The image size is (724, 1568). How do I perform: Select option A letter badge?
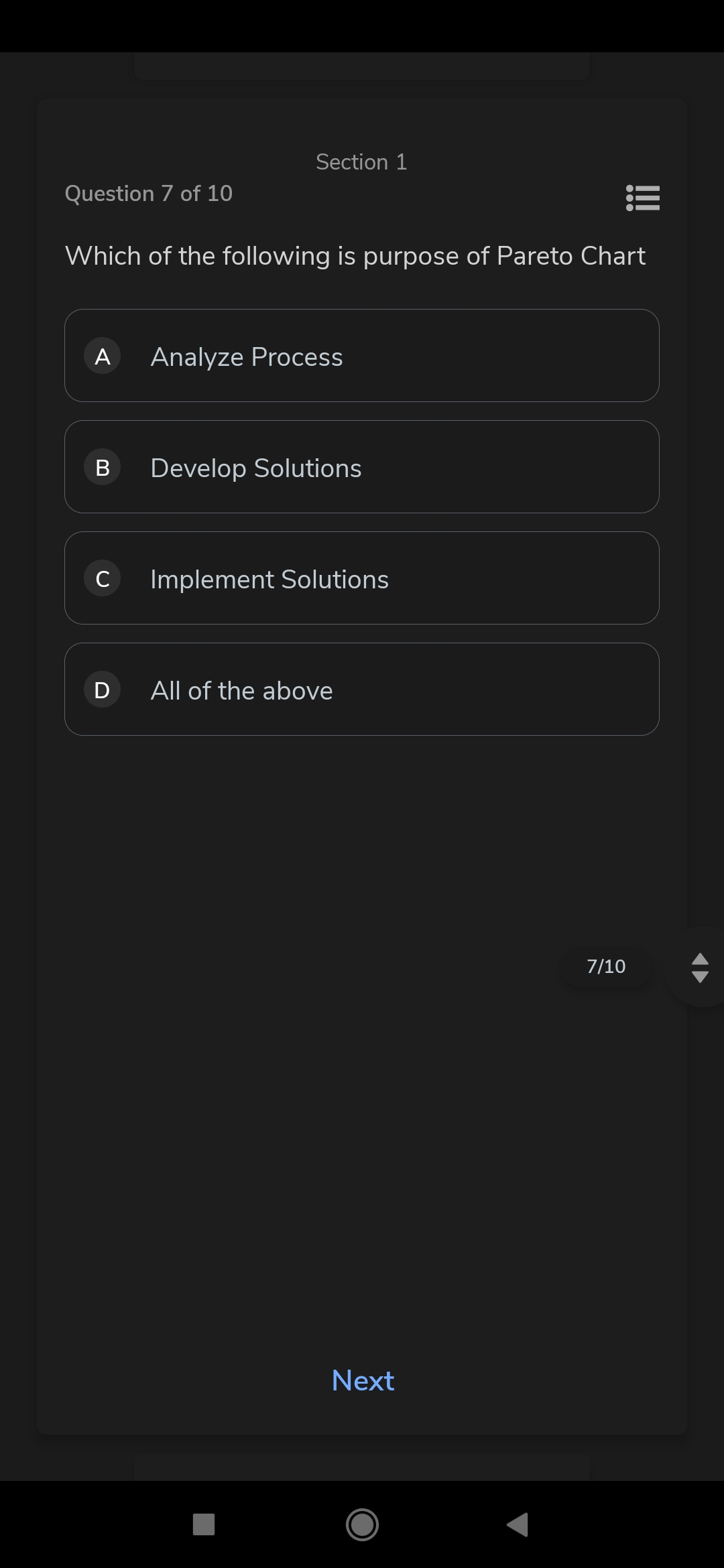102,356
